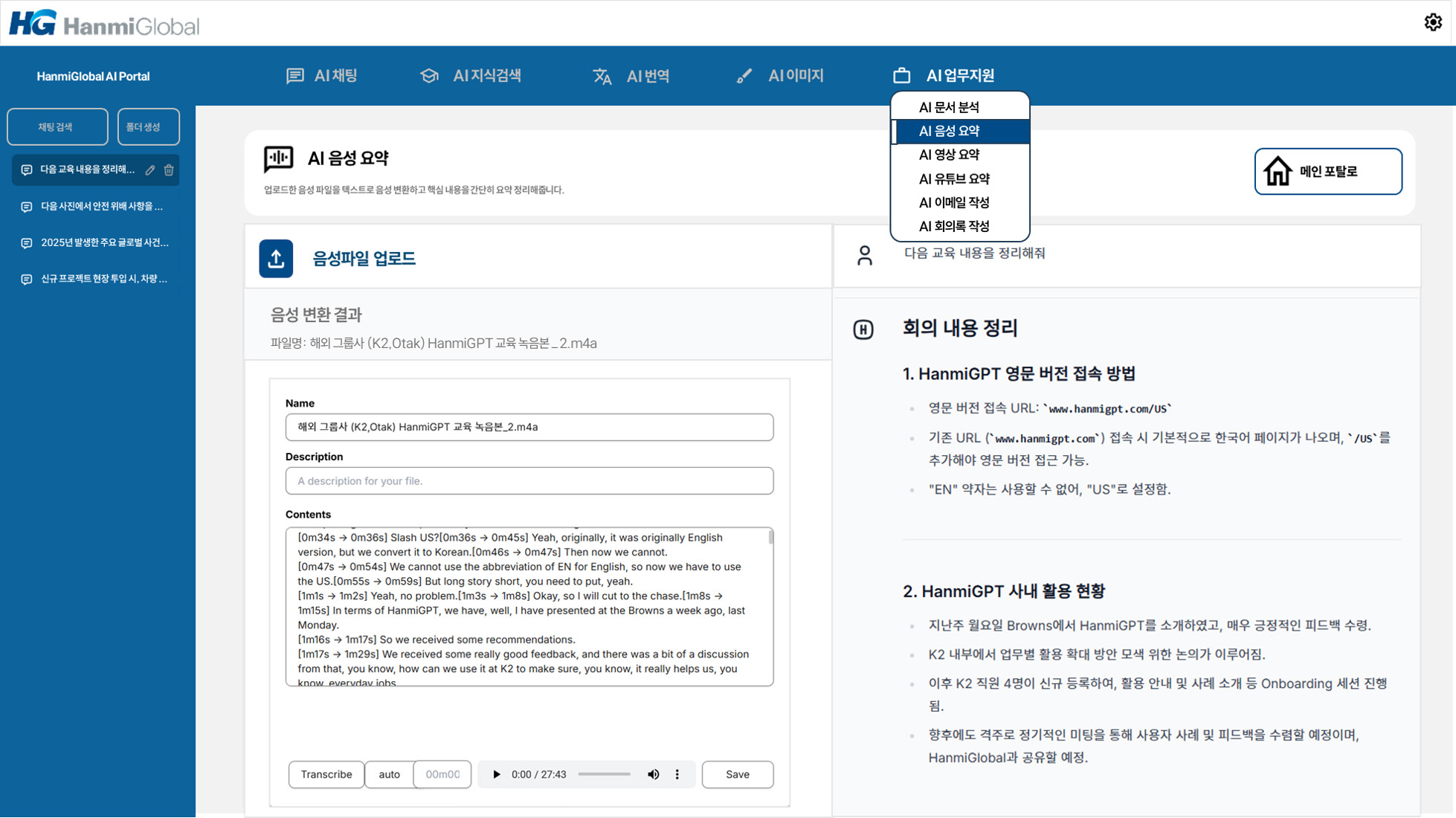Screen dimensions: 1456x818
Task: Select AI 문서 분석 menu entry
Action: (948, 107)
